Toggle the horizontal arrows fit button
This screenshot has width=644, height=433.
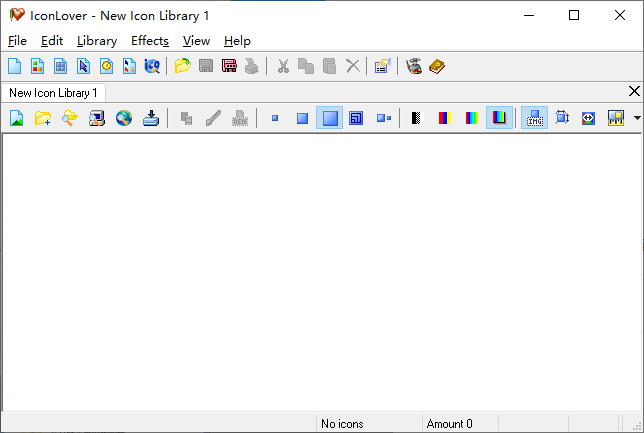click(x=588, y=118)
